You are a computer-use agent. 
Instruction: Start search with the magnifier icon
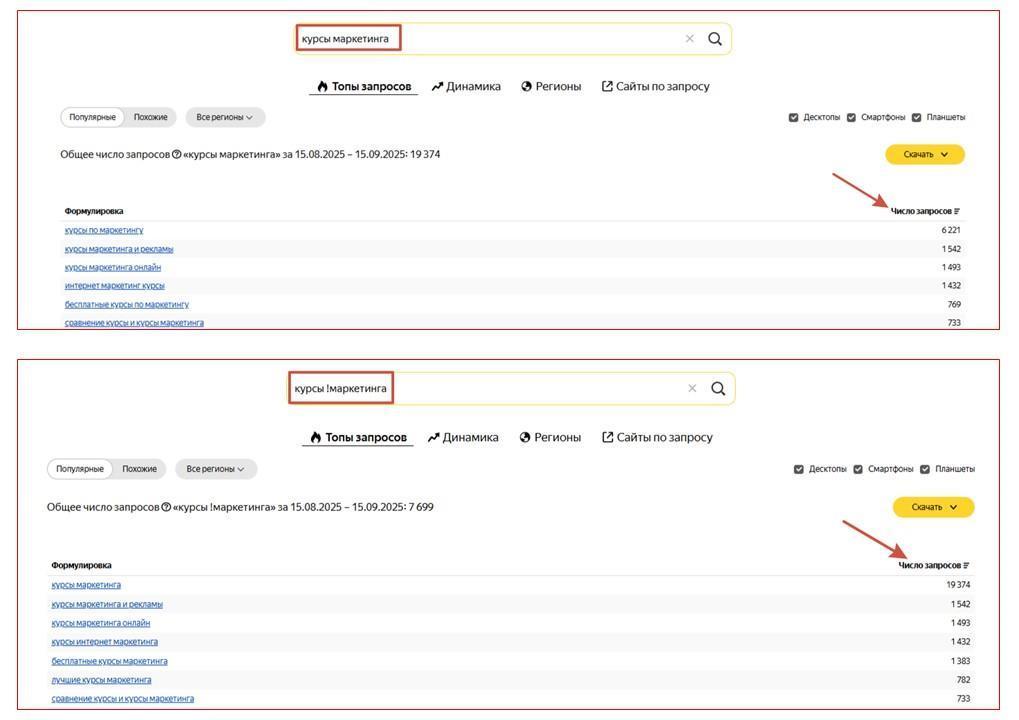(x=716, y=38)
